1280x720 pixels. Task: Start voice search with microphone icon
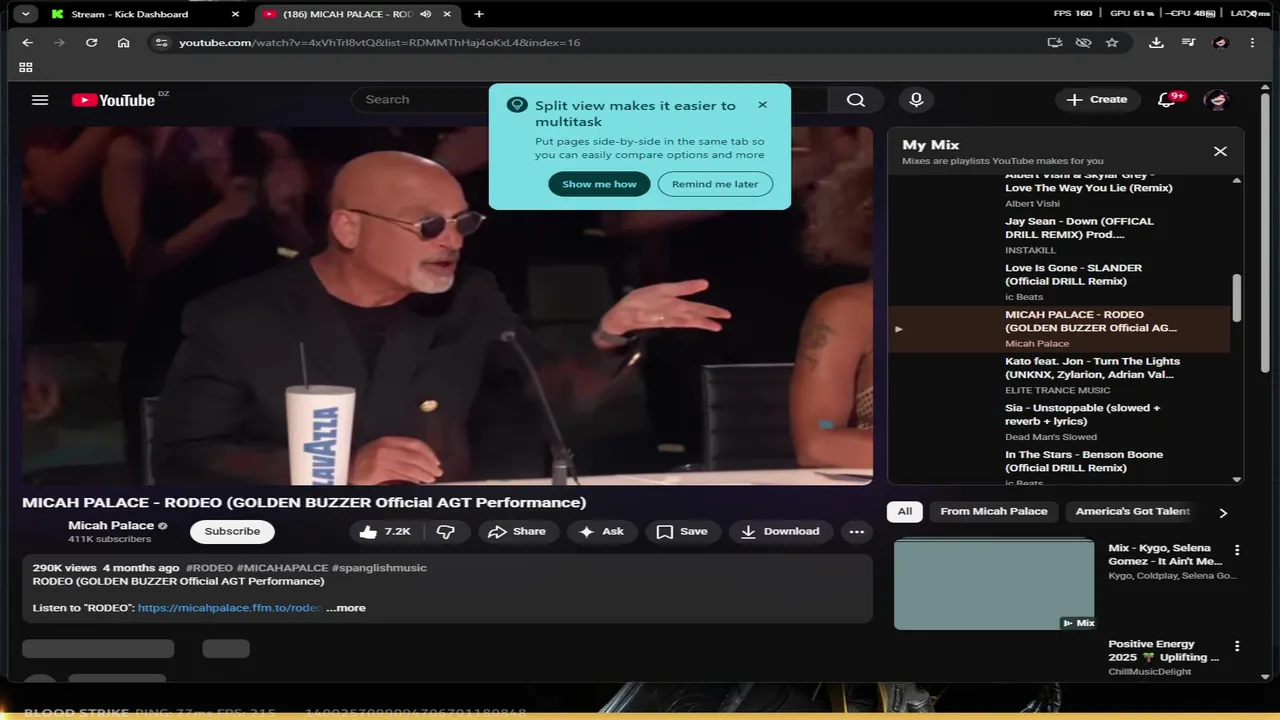coord(916,100)
